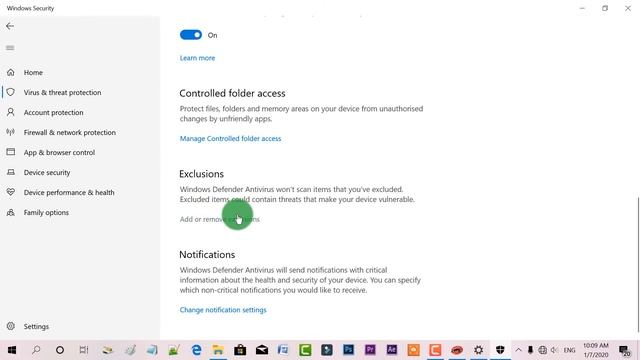Open Action Center notifications icon

624,350
